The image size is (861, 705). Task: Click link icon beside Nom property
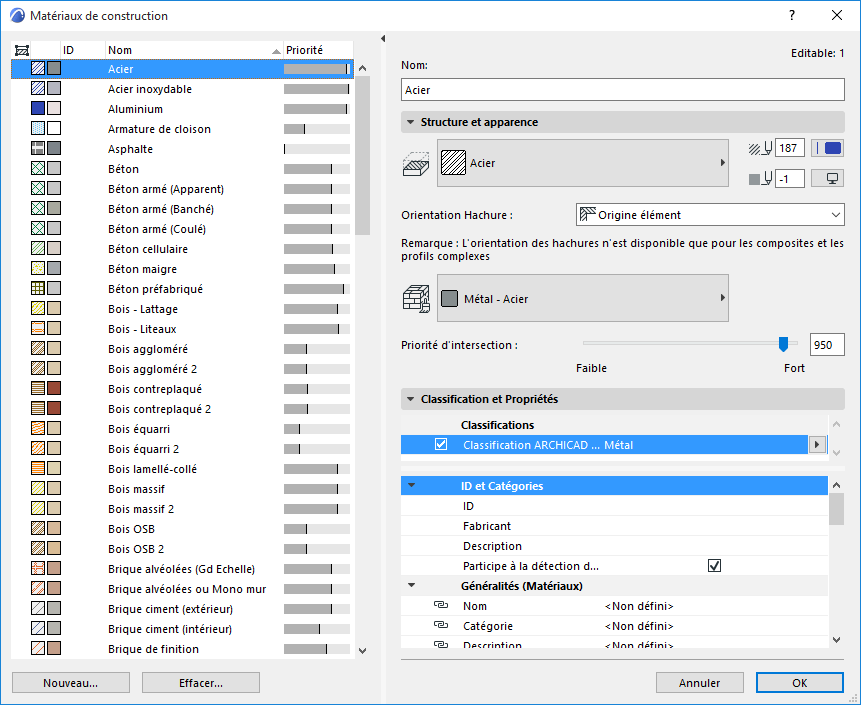(x=441, y=605)
